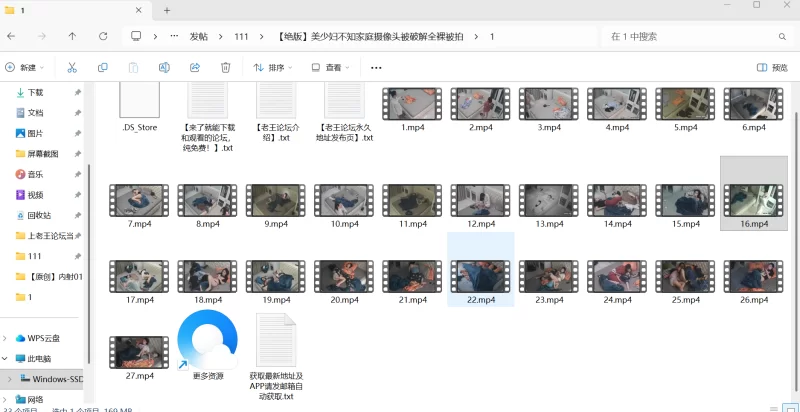Image resolution: width=800 pixels, height=412 pixels.
Task: Select 下载 in the sidebar
Action: [x=35, y=92]
